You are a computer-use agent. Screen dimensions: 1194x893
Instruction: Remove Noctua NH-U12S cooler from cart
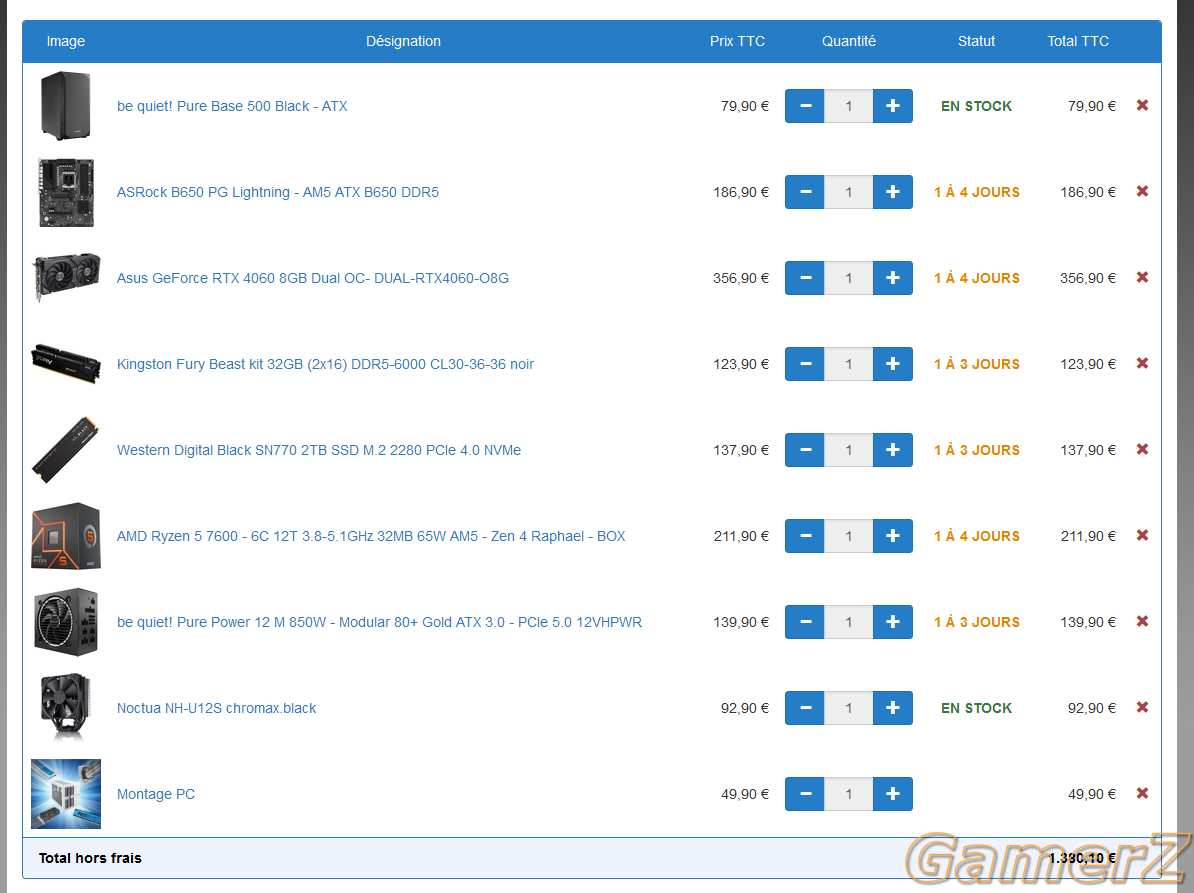1142,707
